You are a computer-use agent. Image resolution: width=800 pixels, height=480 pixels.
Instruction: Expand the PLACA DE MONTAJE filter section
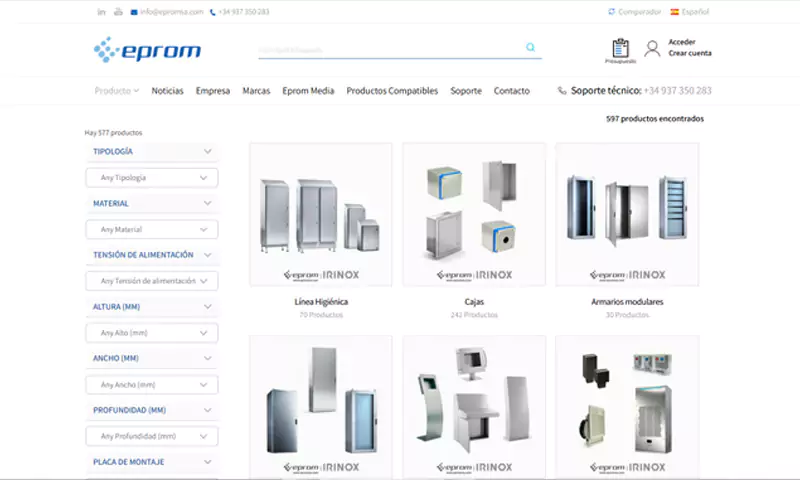[x=152, y=462]
